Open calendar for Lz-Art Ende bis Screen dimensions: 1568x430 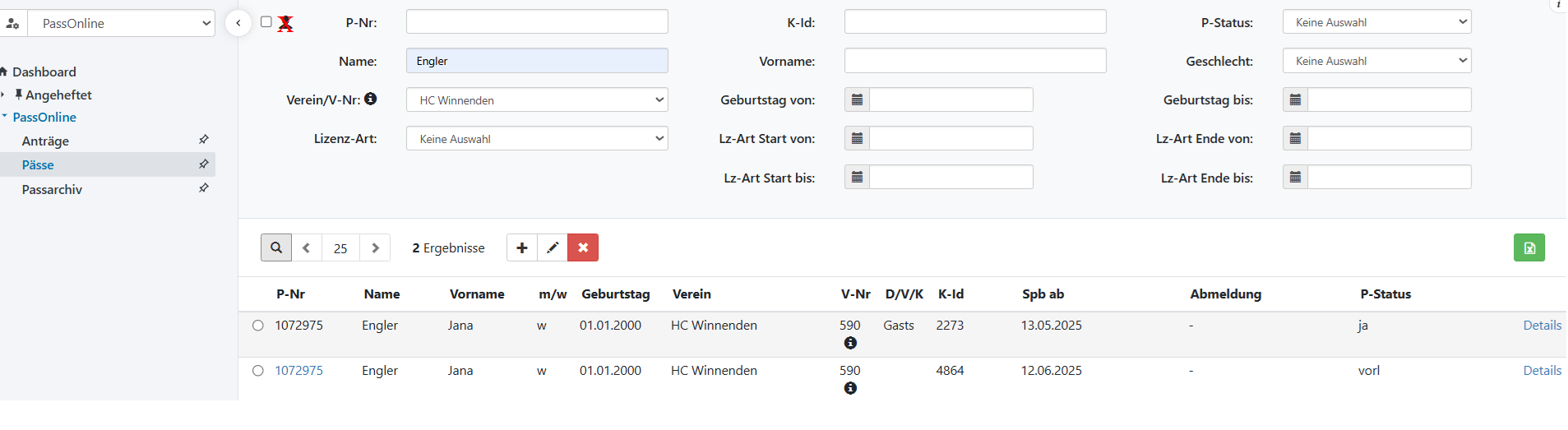(x=1295, y=178)
